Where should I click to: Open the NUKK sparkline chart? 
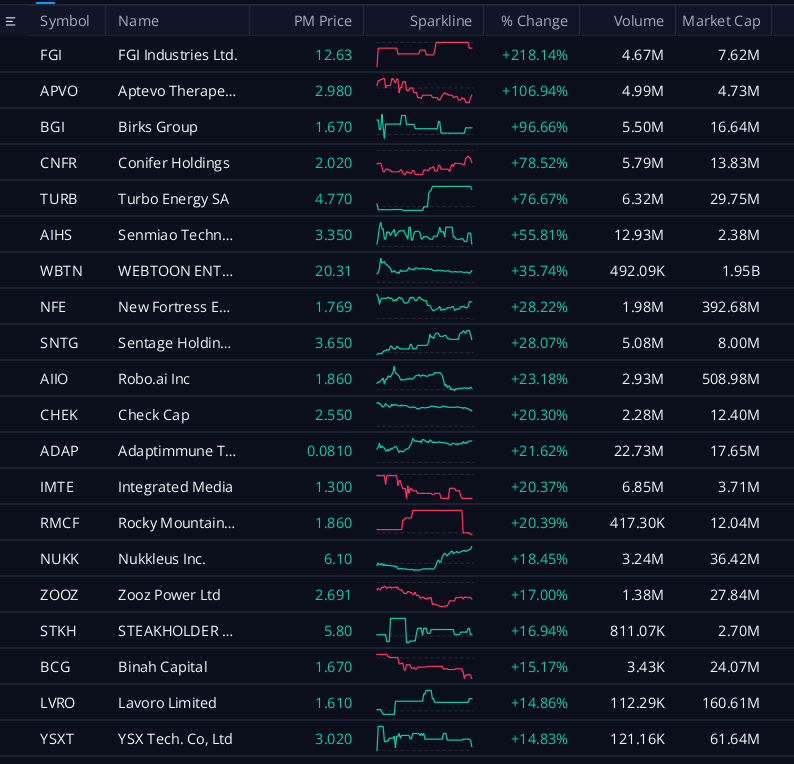coord(424,558)
